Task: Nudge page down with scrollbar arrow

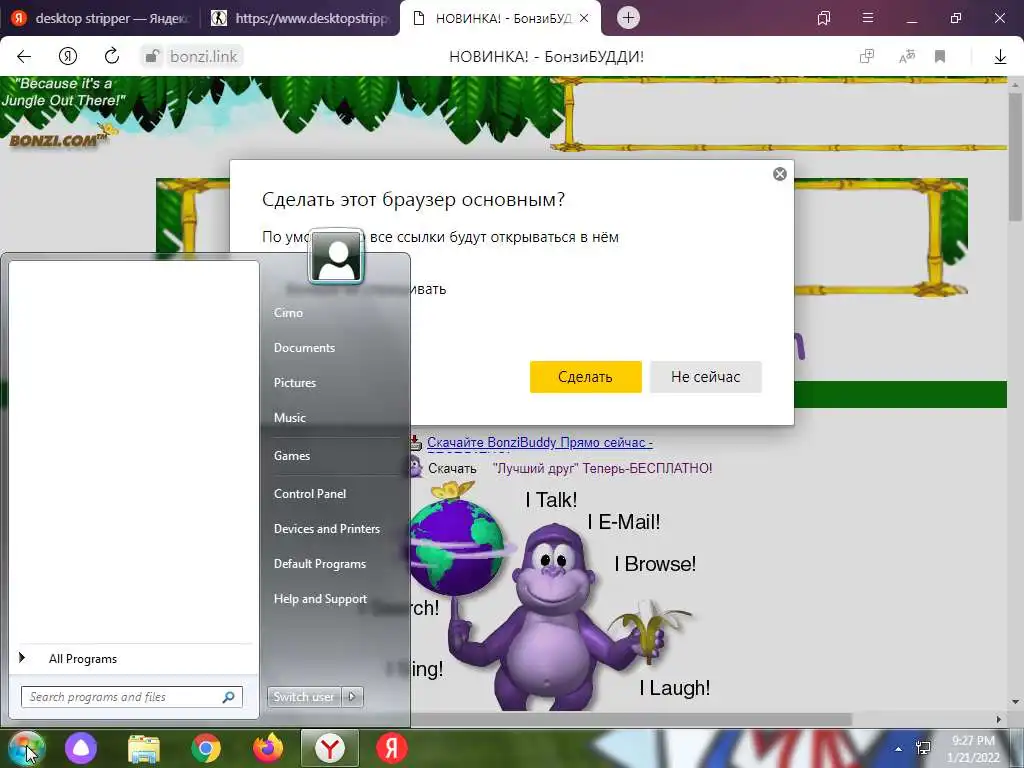Action: 1016,703
